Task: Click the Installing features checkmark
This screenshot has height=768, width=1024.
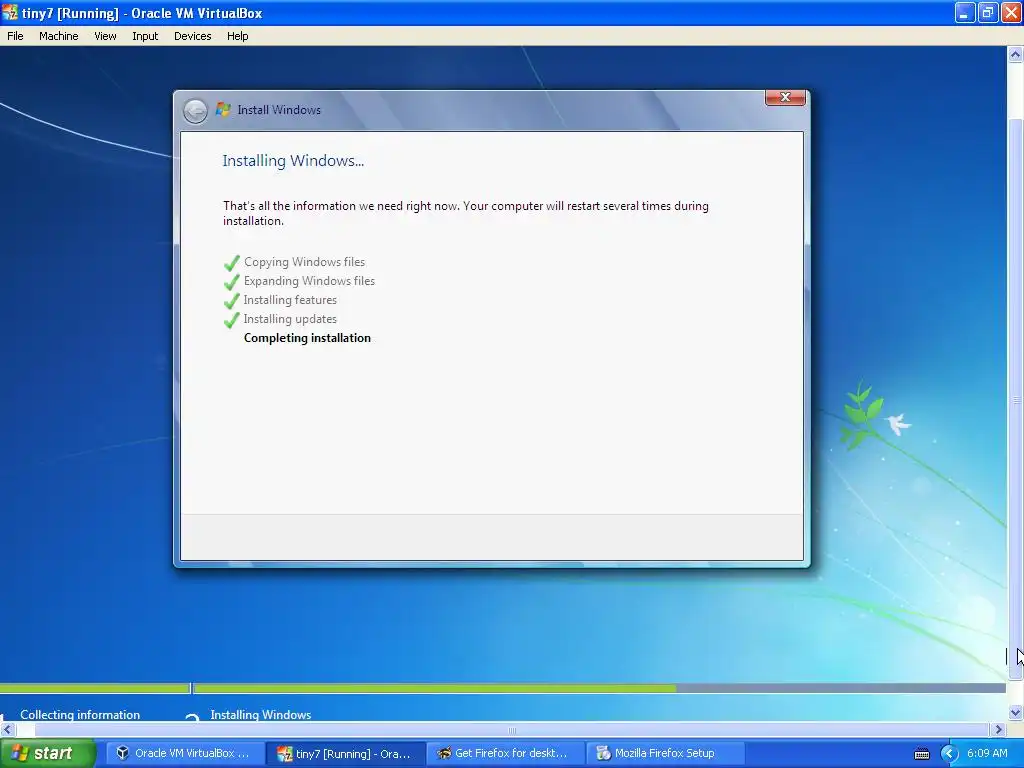Action: coord(231,300)
